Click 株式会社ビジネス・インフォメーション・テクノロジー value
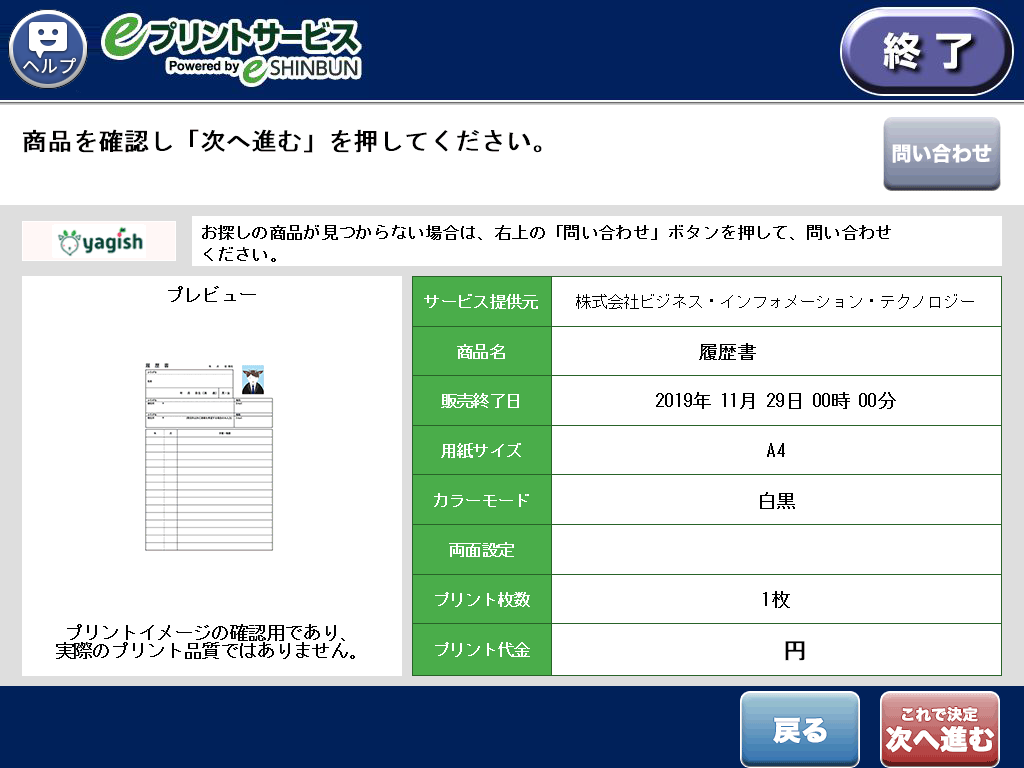Viewport: 1024px width, 768px height. point(775,302)
